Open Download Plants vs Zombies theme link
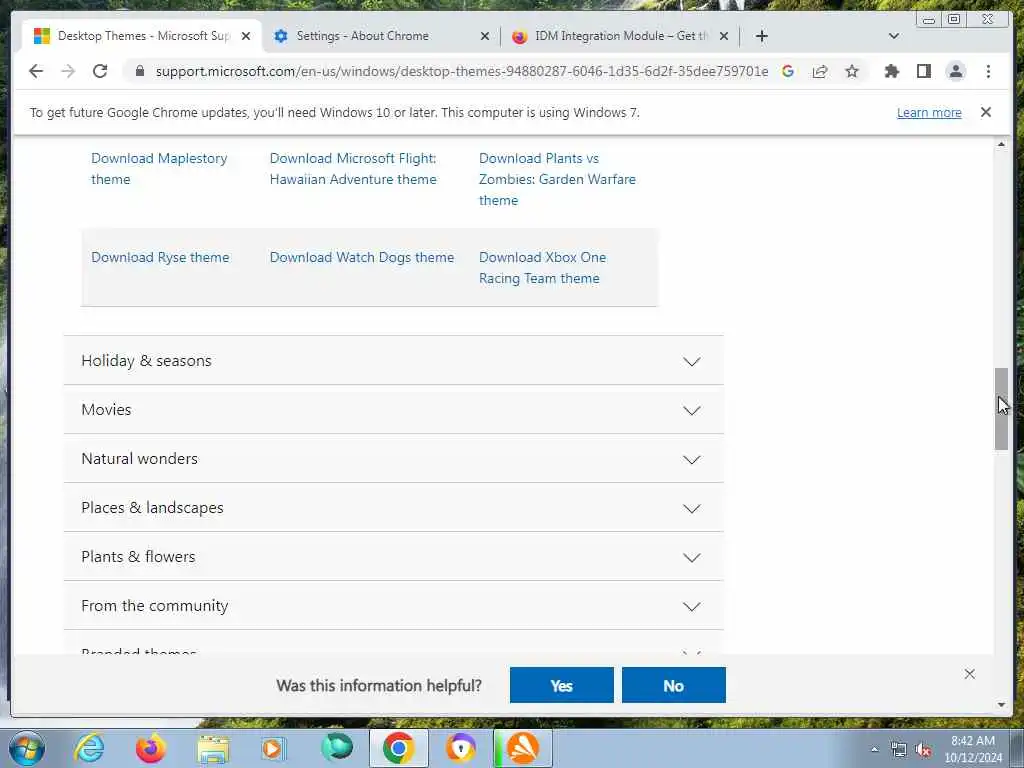This screenshot has width=1024, height=768. point(557,179)
